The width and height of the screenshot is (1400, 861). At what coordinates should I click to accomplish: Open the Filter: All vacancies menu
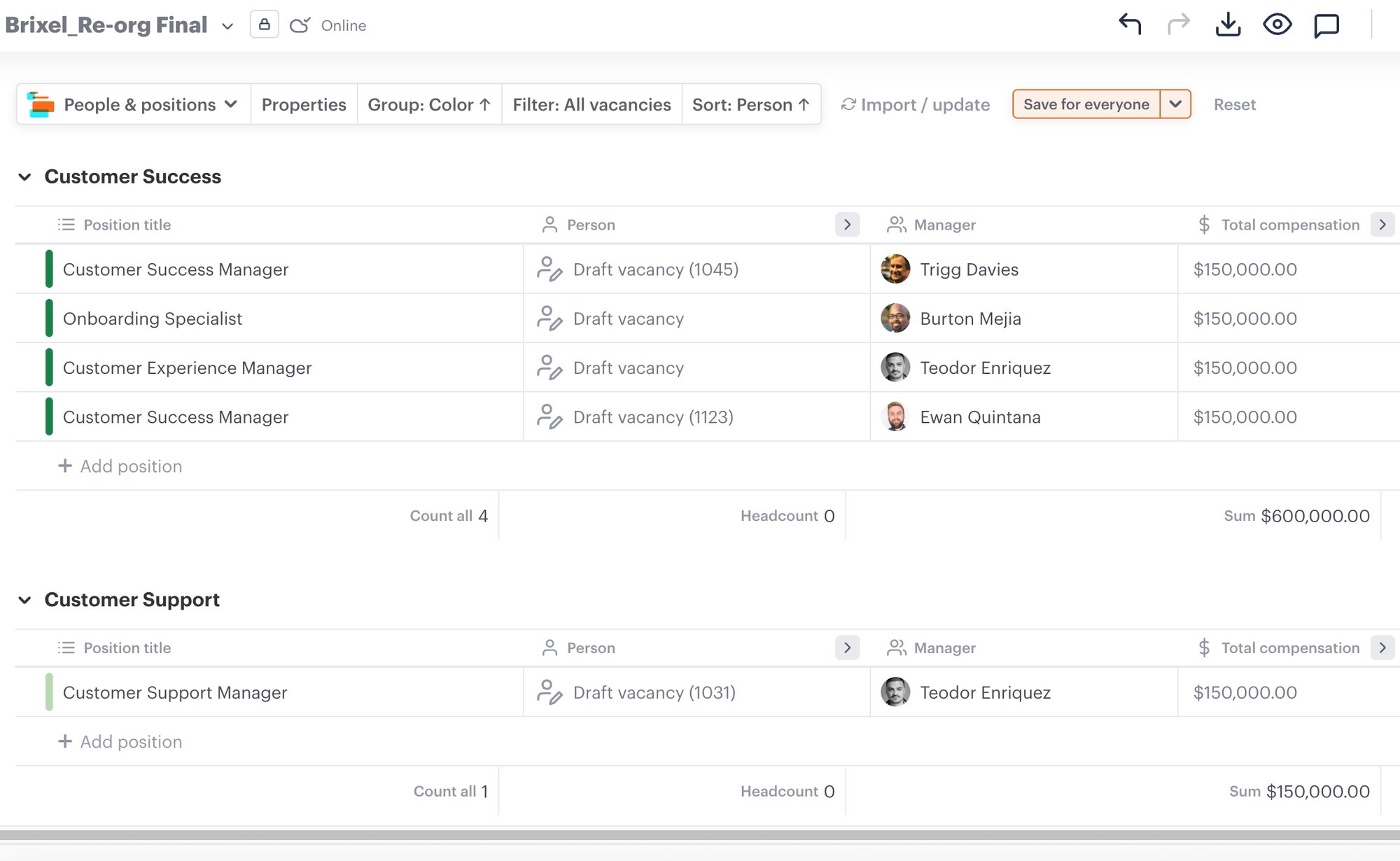[591, 104]
